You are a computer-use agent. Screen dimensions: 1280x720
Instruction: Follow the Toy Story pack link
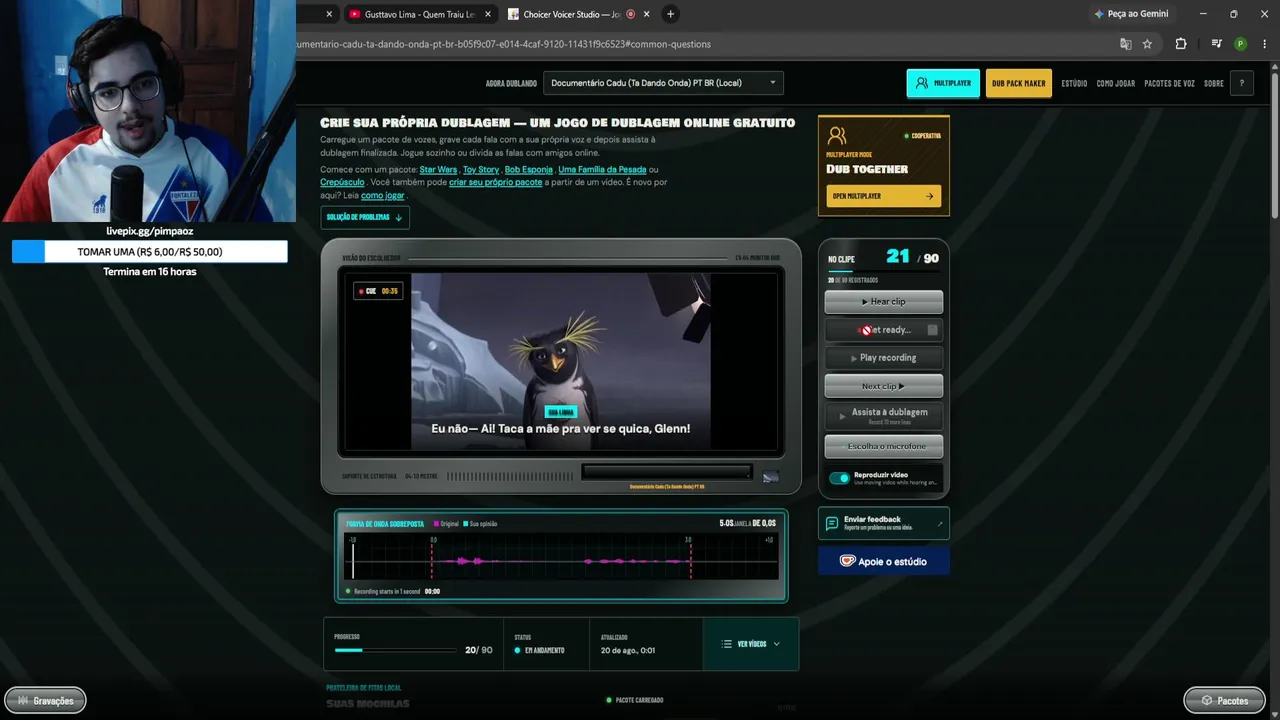(x=481, y=170)
